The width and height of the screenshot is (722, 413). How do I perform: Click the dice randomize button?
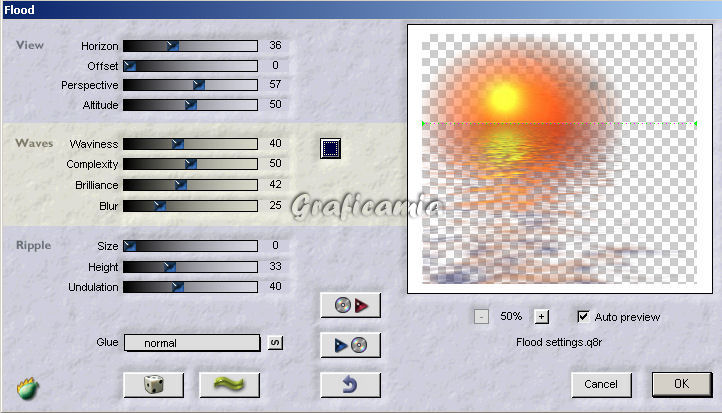(153, 384)
